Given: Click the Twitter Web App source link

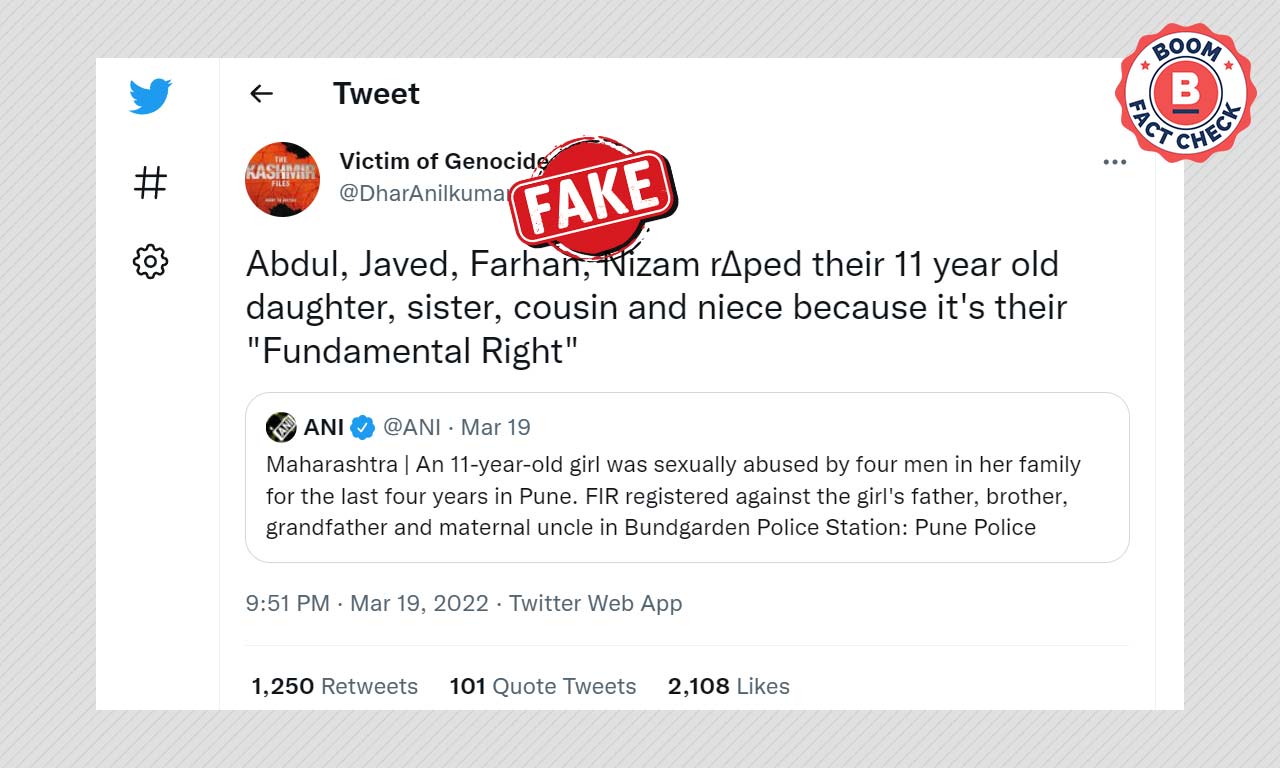Looking at the screenshot, I should tap(595, 603).
